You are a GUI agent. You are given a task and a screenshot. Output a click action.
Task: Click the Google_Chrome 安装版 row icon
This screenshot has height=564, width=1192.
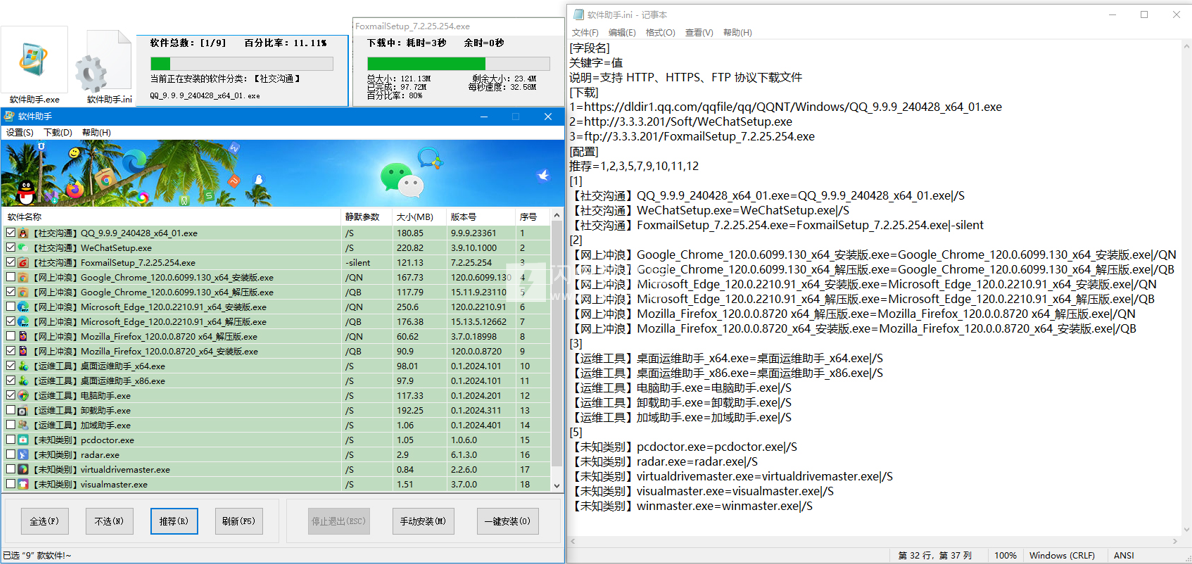coord(23,277)
